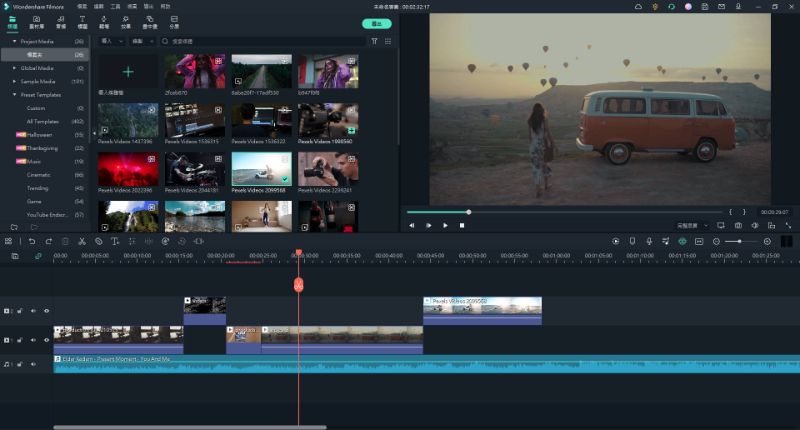Toggle the lock on the audio track
Viewport: 800px width, 430px height.
click(x=20, y=364)
